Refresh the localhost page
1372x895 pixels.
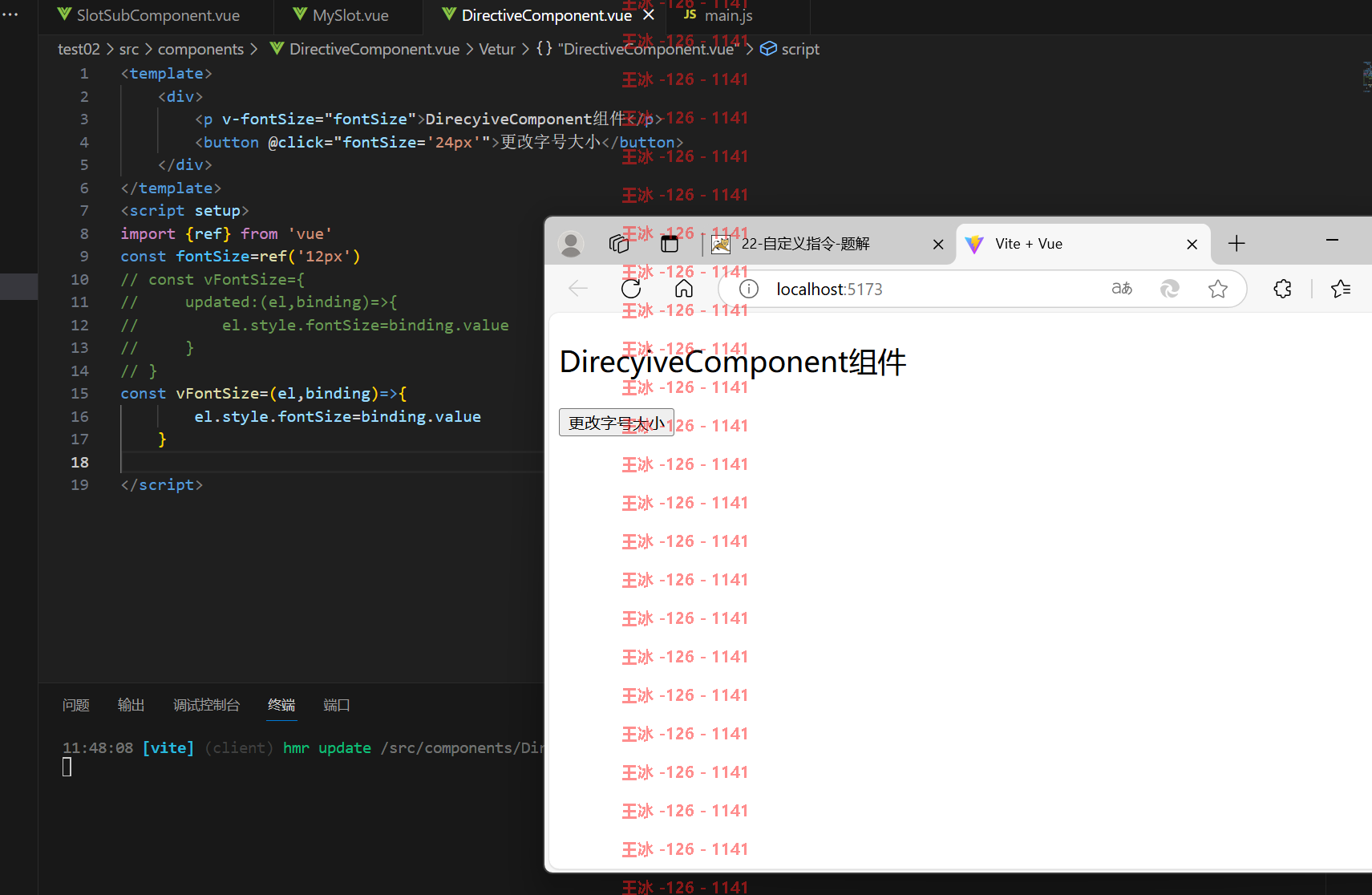click(x=631, y=289)
